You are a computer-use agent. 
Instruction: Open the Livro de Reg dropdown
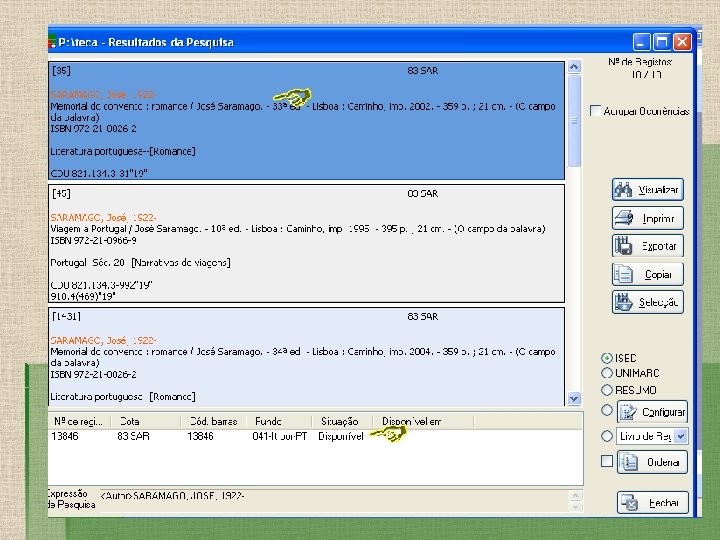pyautogui.click(x=681, y=436)
